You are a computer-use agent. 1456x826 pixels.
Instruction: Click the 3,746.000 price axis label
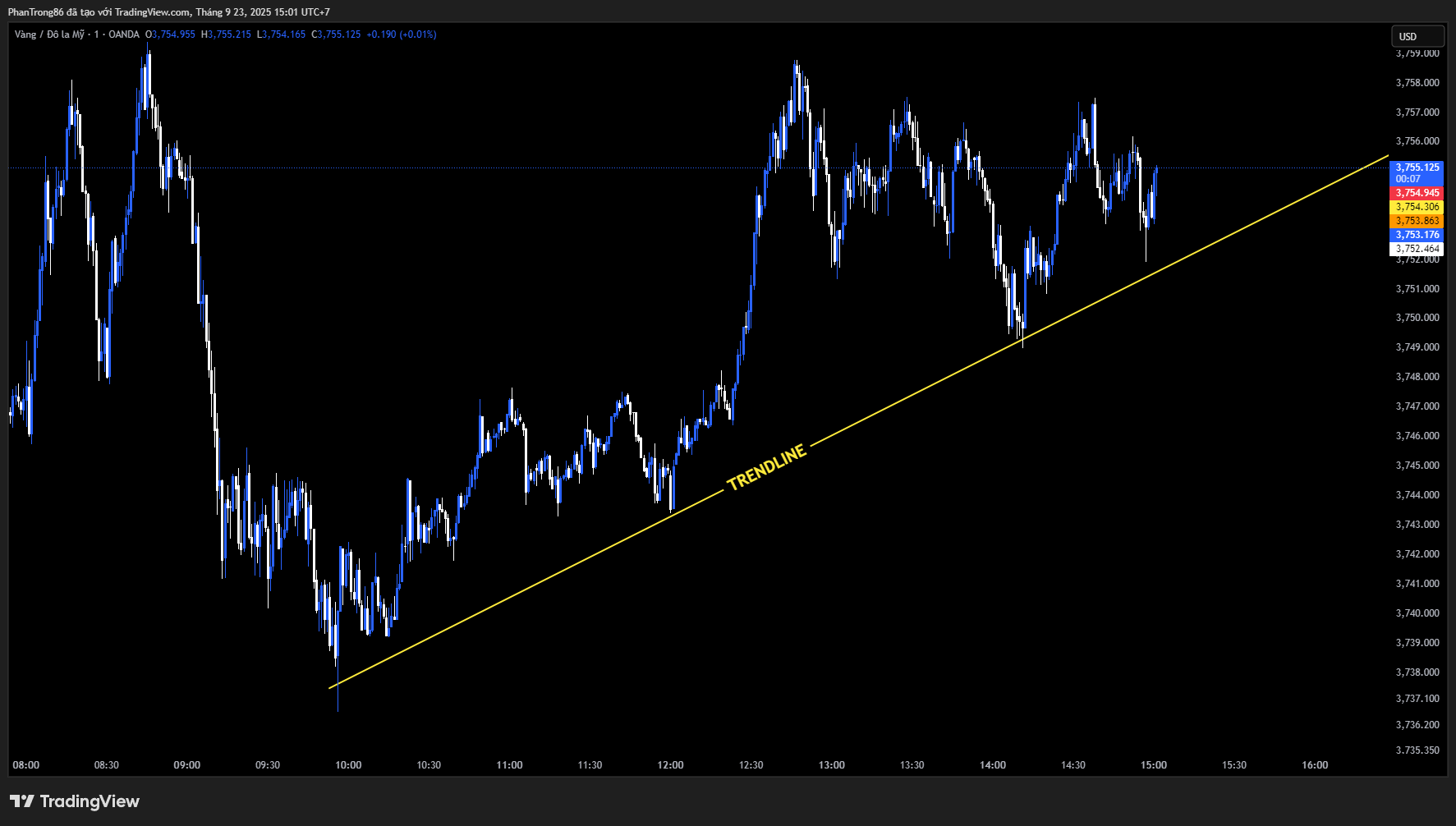[1417, 436]
